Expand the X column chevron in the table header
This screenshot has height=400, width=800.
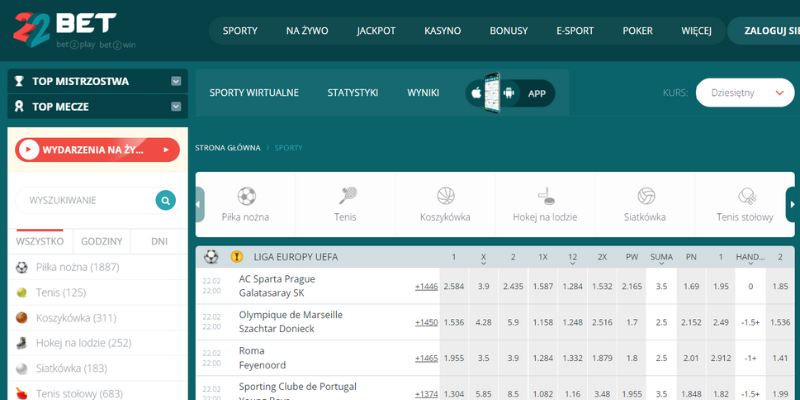click(483, 264)
